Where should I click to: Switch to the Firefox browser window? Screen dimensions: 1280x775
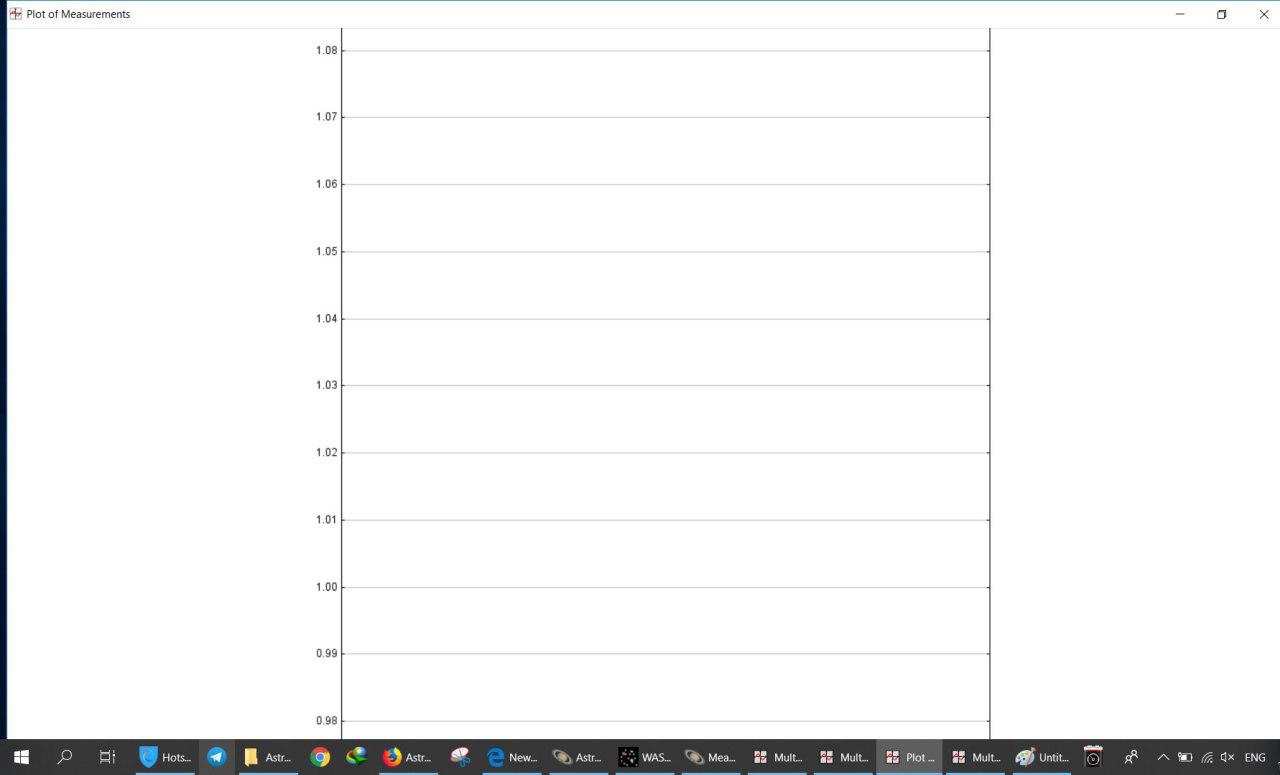pyautogui.click(x=408, y=757)
